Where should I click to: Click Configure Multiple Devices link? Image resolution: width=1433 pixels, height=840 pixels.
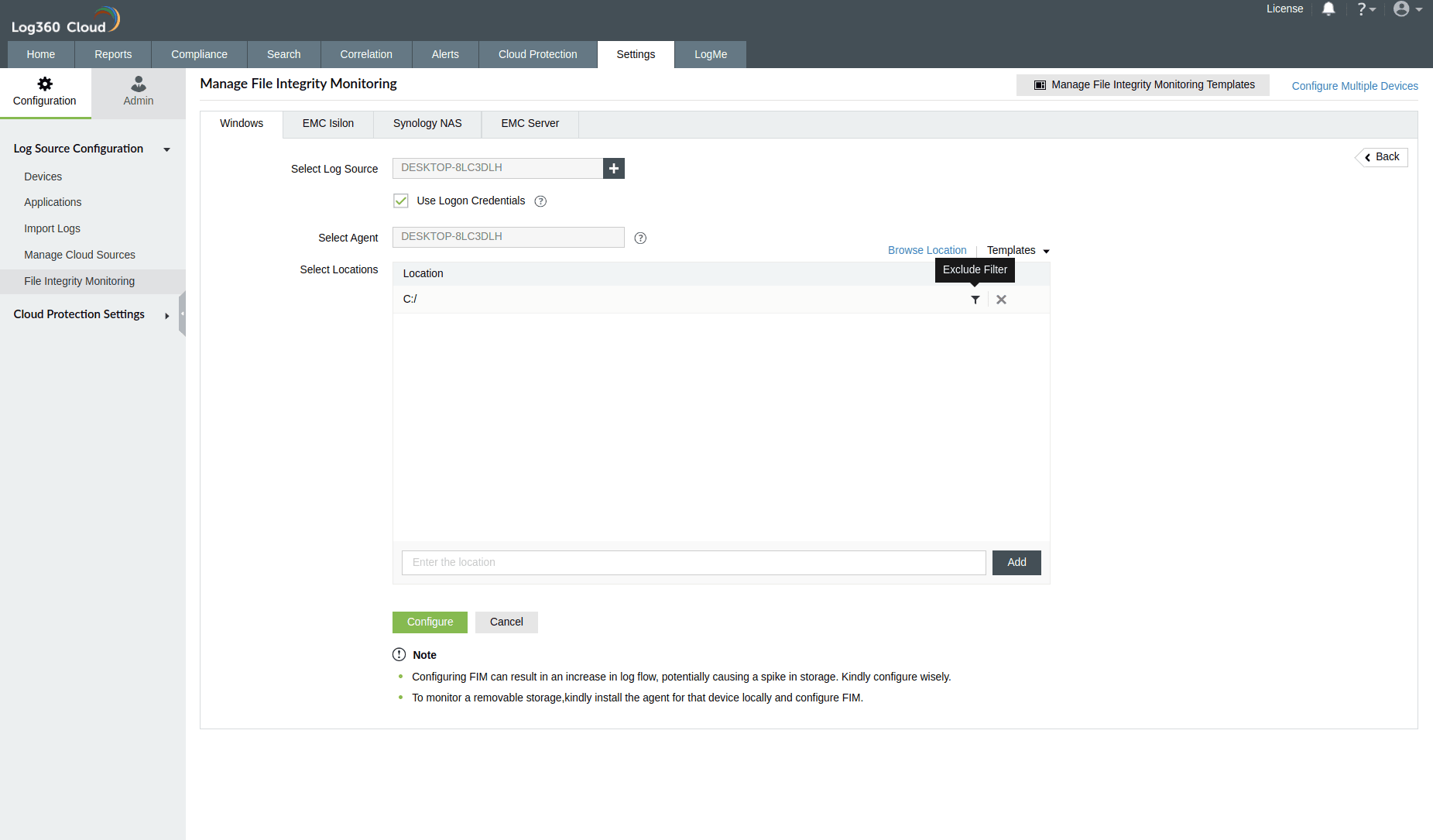coord(1355,86)
